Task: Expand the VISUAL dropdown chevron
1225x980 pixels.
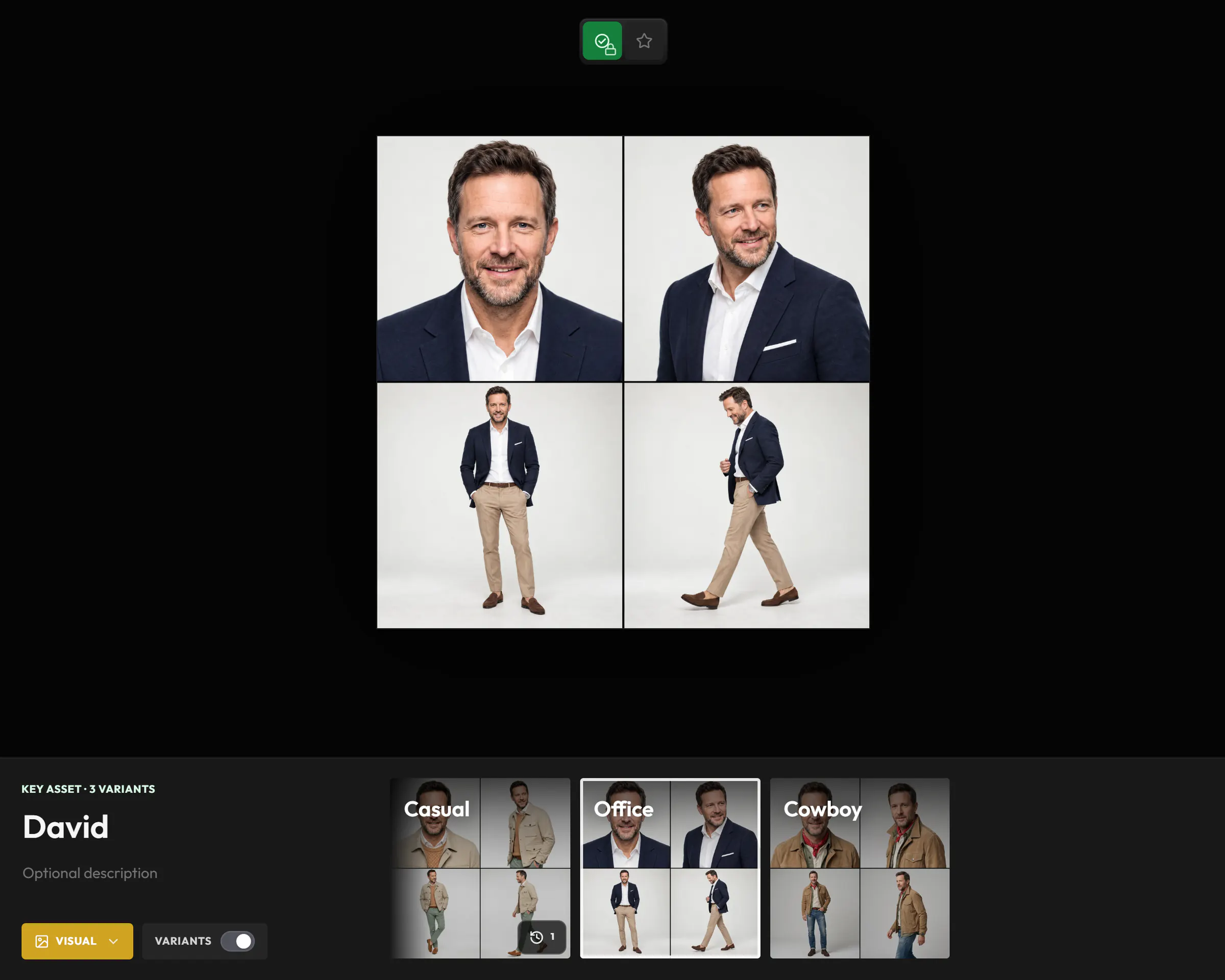Action: 114,941
